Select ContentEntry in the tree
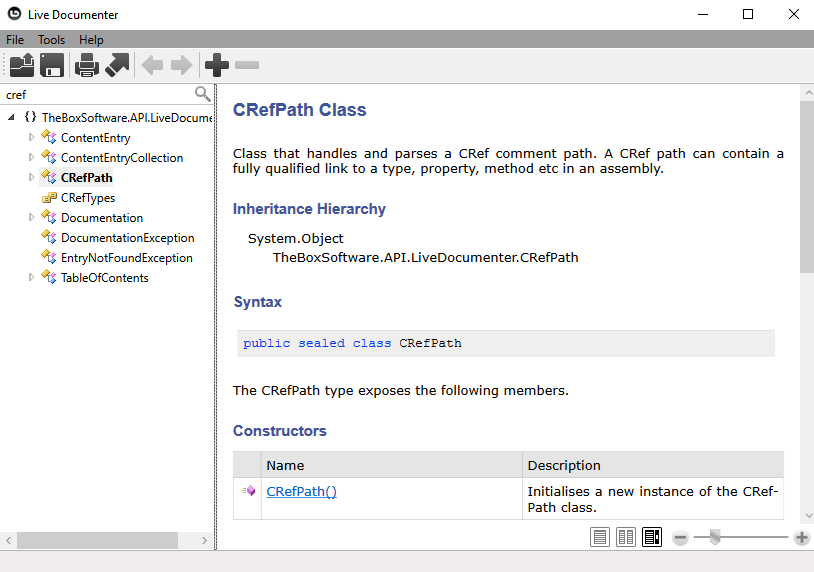Viewport: 814px width, 572px height. (x=96, y=138)
